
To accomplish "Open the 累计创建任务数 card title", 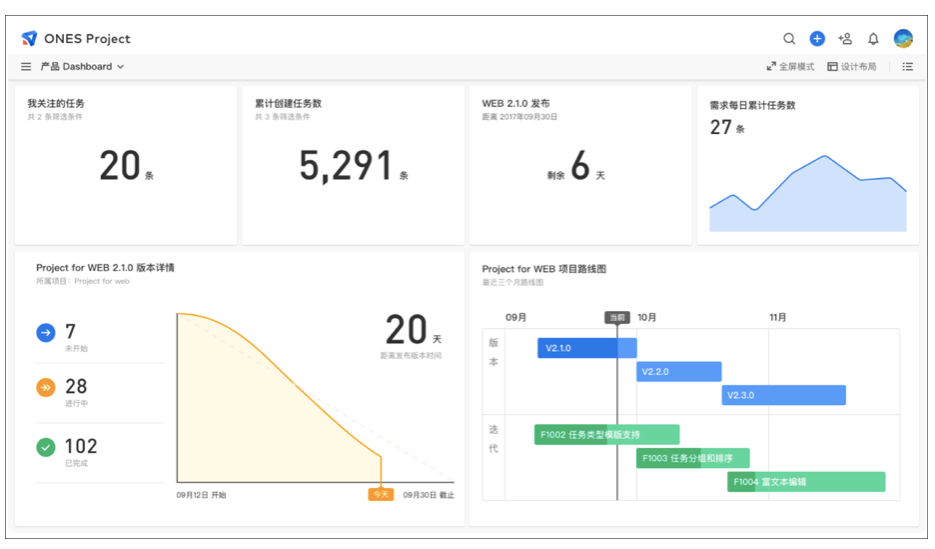I will coord(288,103).
